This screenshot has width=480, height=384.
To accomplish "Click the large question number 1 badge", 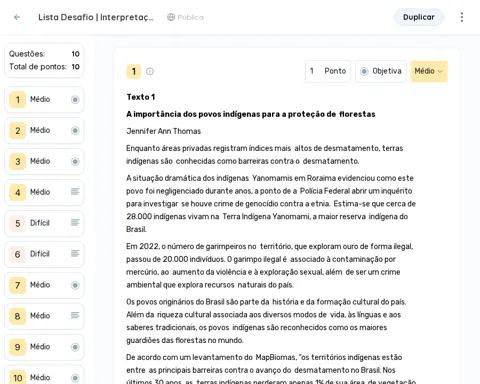I will (x=134, y=71).
